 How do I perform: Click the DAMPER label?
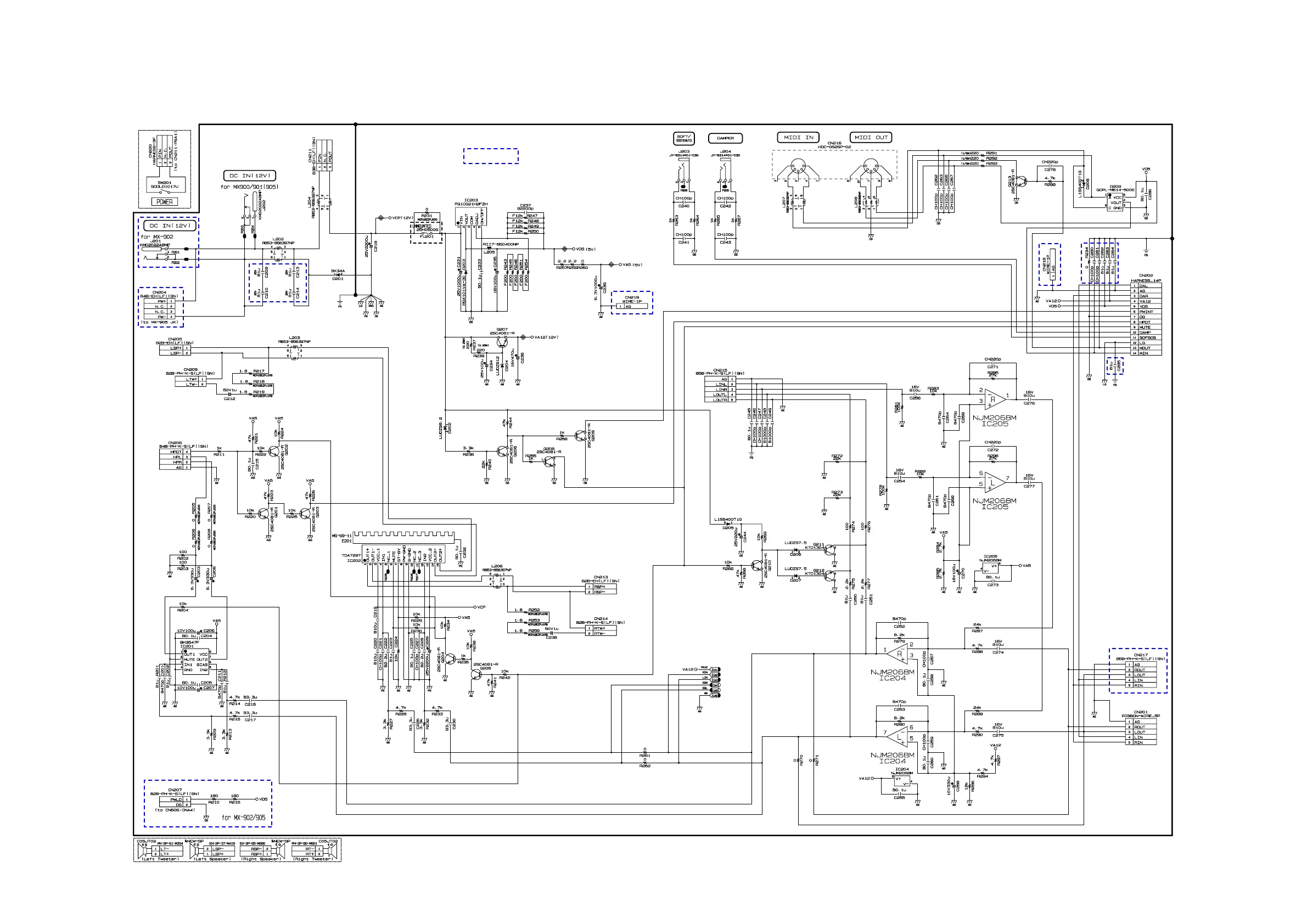pos(725,138)
